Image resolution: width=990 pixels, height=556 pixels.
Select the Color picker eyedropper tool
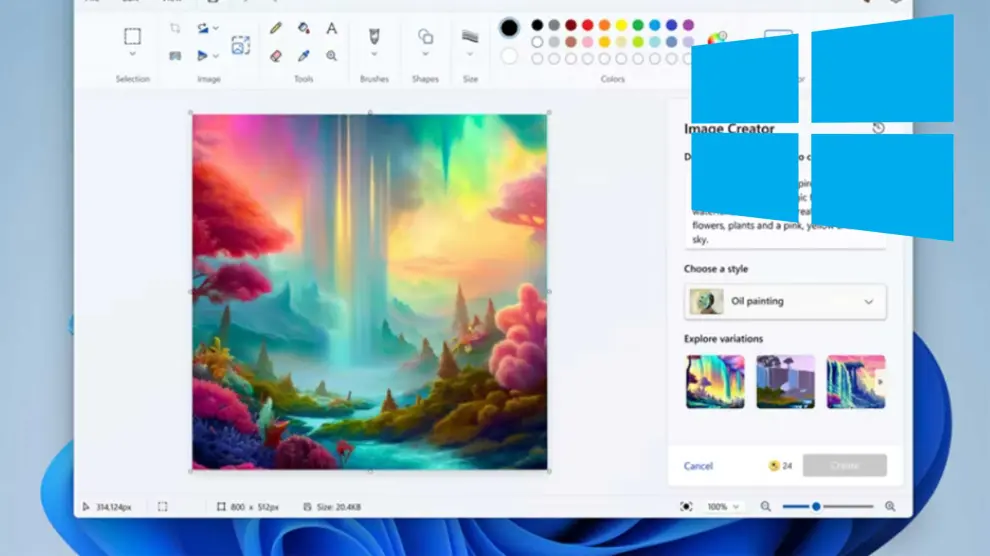304,56
